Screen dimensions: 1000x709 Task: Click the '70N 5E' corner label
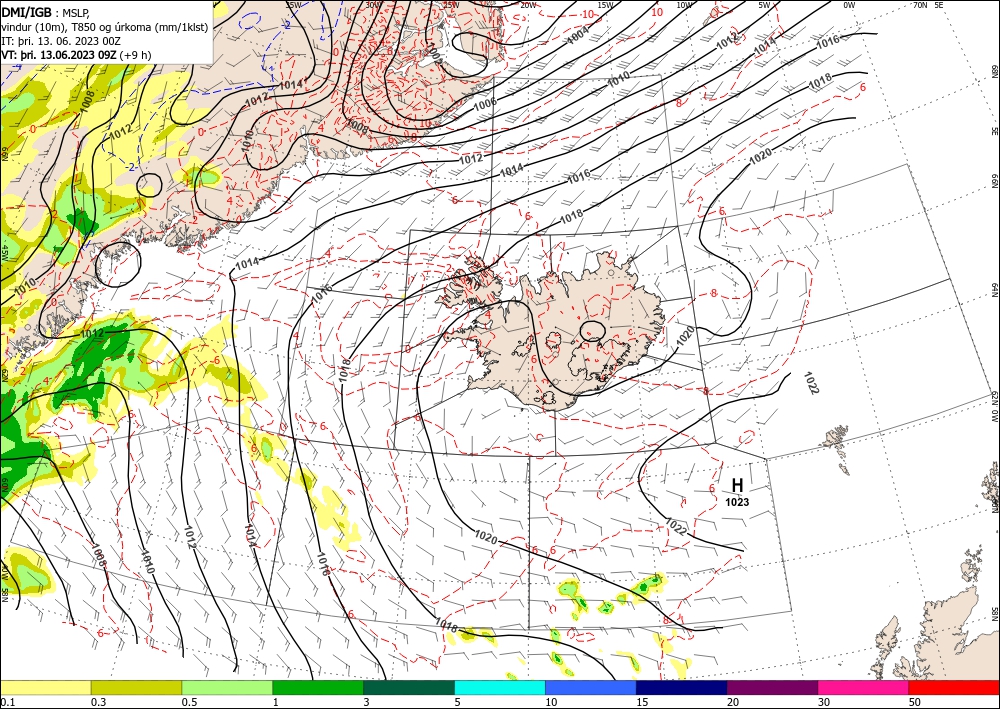click(928, 5)
